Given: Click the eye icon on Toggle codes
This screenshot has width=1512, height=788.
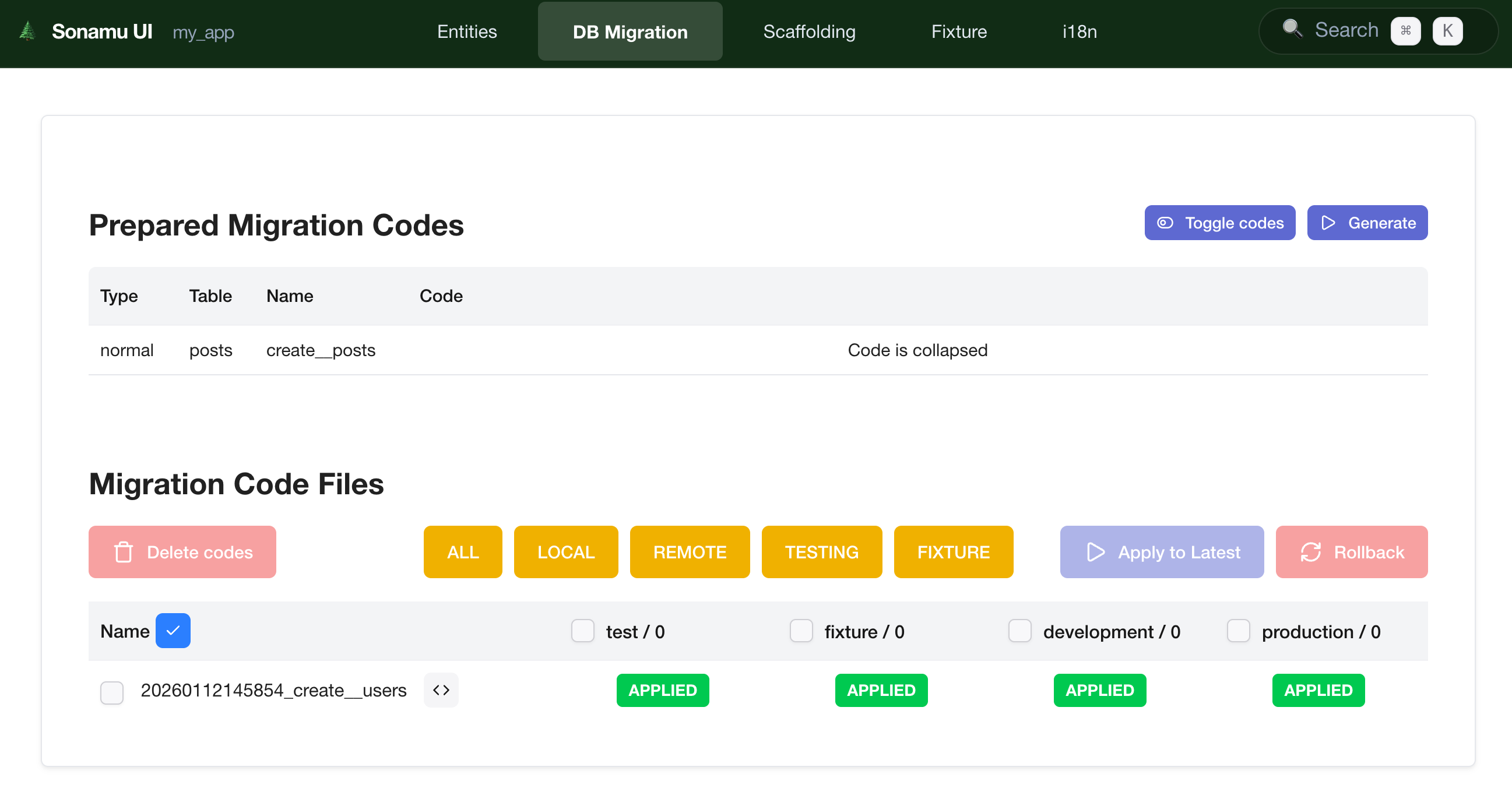Looking at the screenshot, I should pyautogui.click(x=1165, y=223).
